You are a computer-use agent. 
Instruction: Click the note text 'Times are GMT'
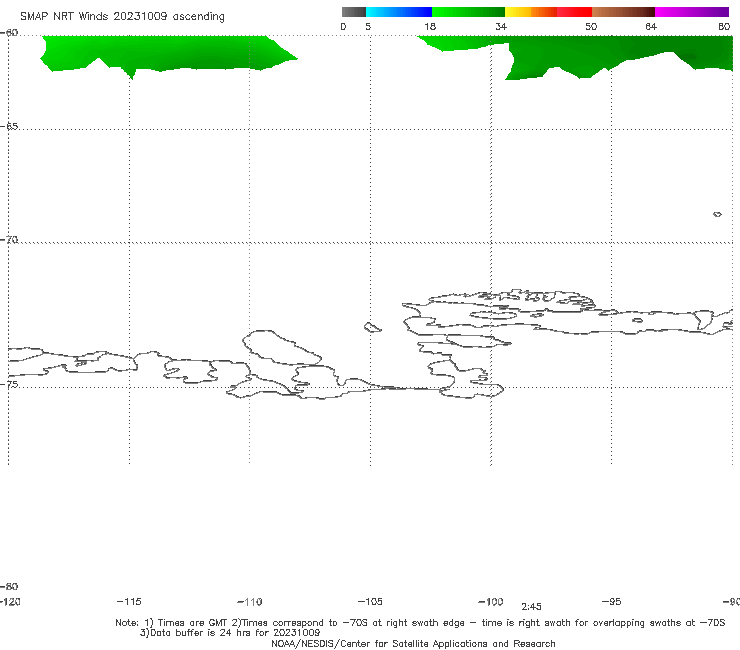193,623
